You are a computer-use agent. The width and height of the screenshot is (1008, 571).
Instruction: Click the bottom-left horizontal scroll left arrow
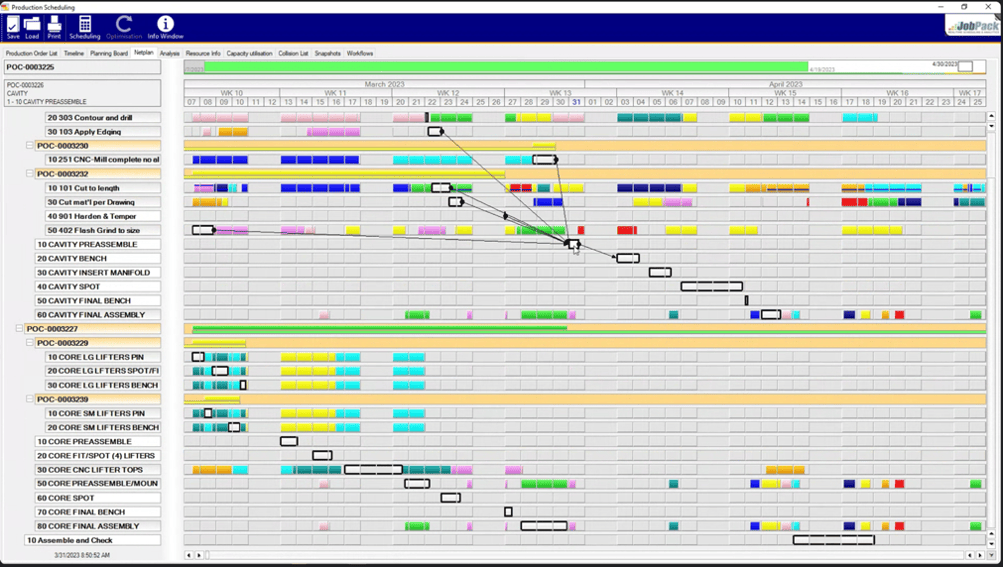pos(189,556)
